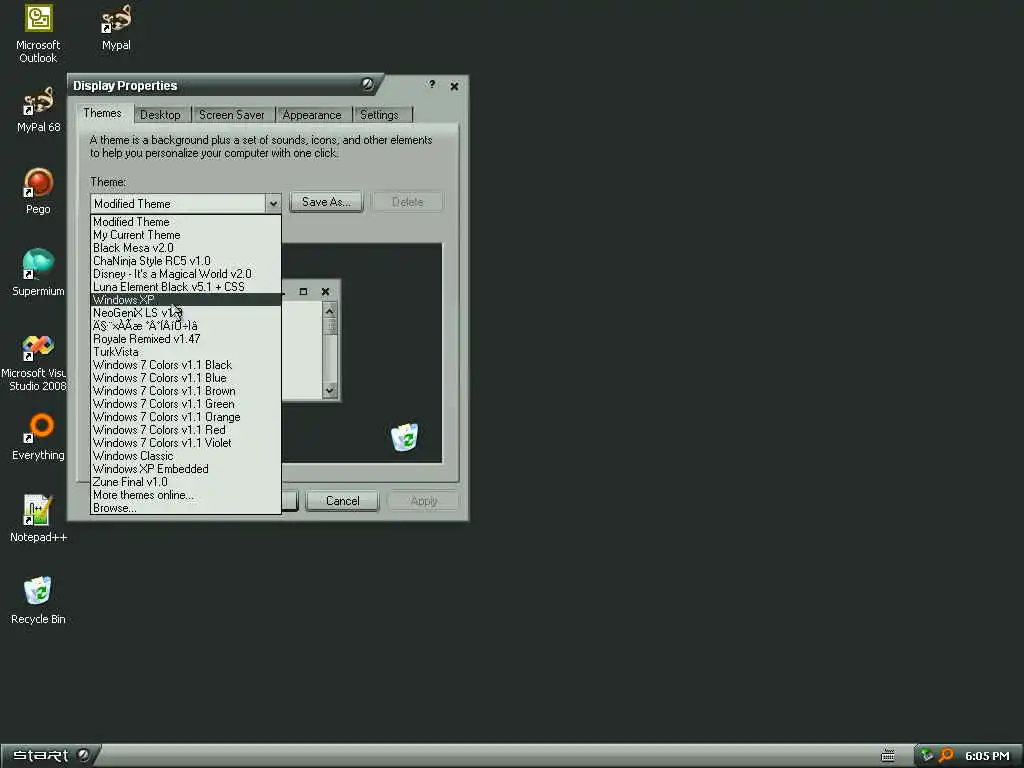Click the preview window close X
This screenshot has width=1024, height=768.
pyautogui.click(x=325, y=292)
